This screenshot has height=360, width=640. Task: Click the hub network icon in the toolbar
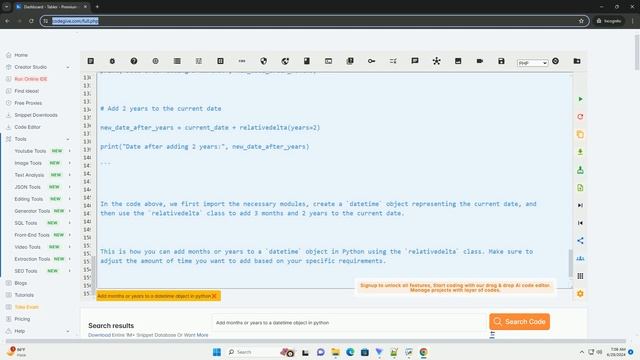click(x=436, y=61)
